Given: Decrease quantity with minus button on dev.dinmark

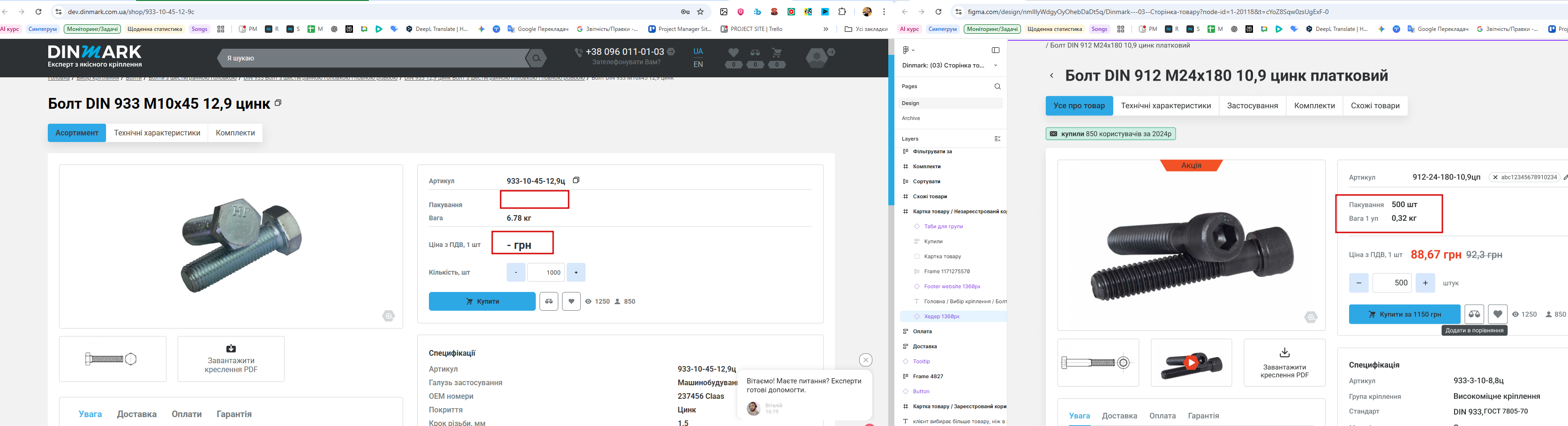Looking at the screenshot, I should click(516, 273).
